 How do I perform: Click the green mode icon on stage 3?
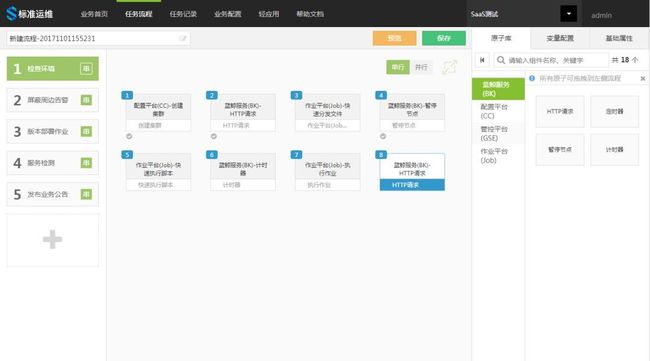point(86,131)
